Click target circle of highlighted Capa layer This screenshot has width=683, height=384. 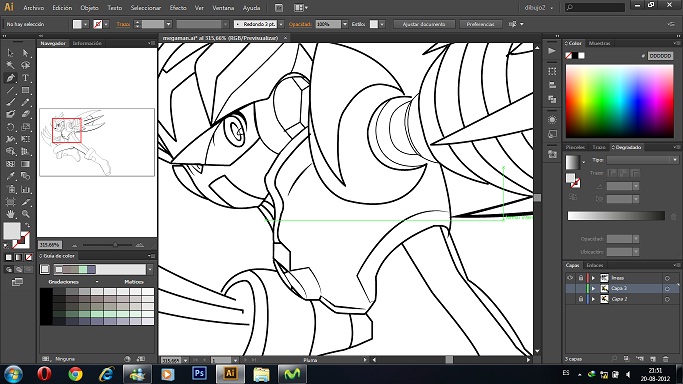(x=667, y=289)
